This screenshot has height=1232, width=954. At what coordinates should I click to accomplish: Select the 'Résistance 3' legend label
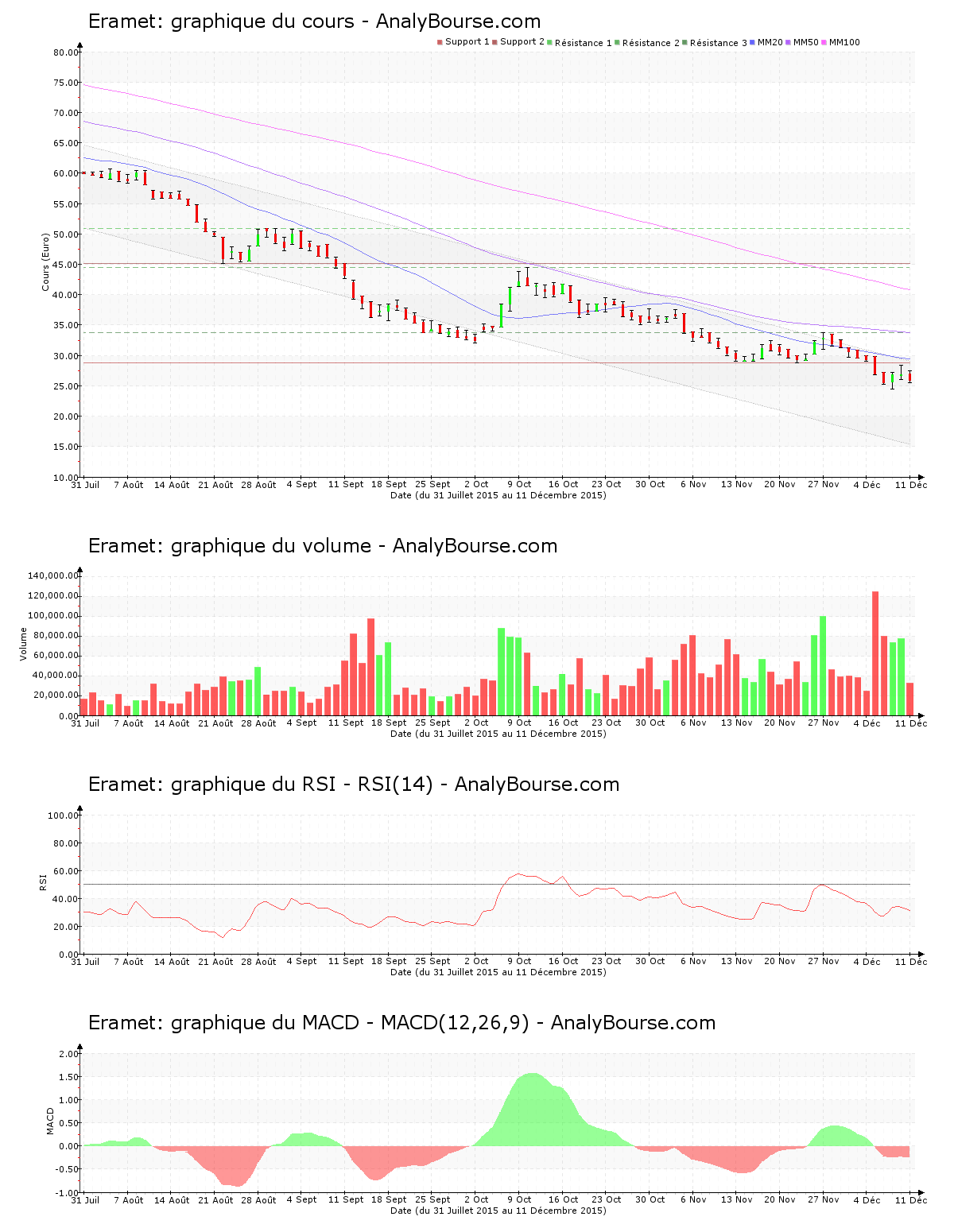tap(718, 43)
